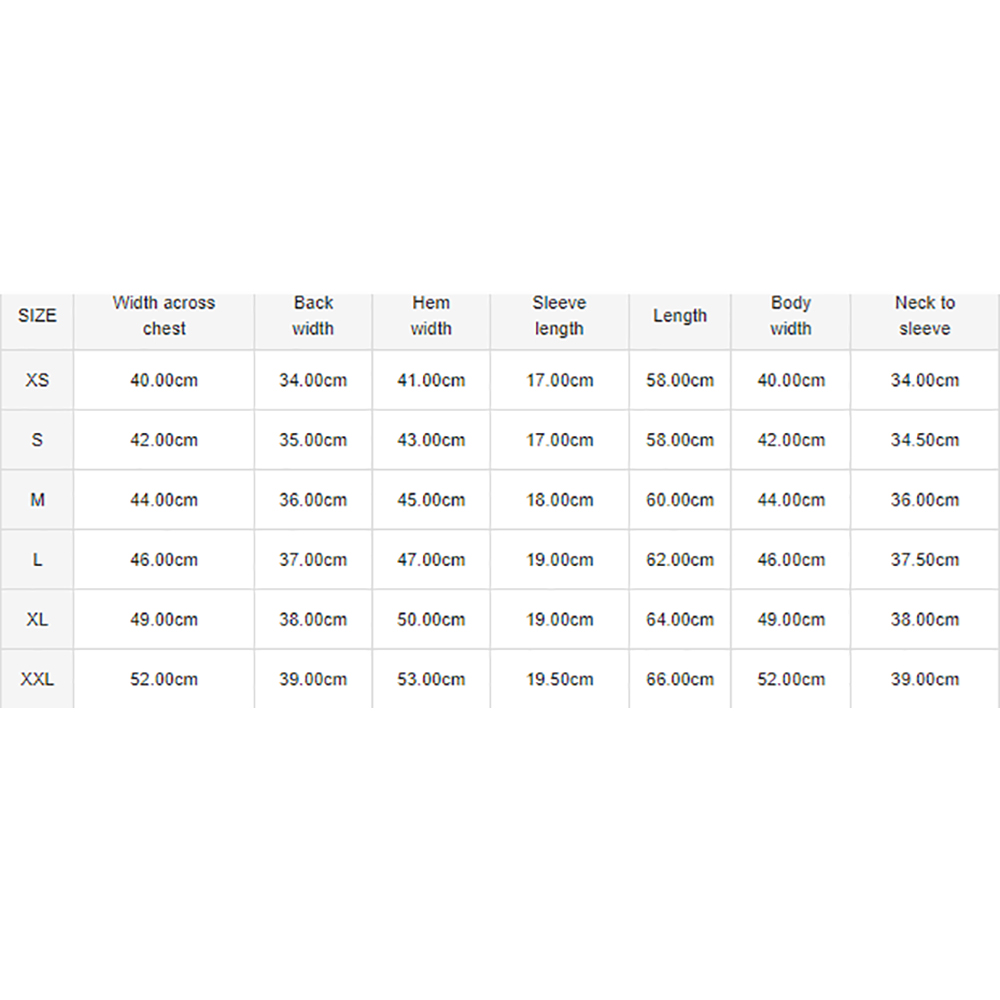Click the 19.50cm sleeve length cell
Screen dimensions: 1000x1000
[x=559, y=679]
